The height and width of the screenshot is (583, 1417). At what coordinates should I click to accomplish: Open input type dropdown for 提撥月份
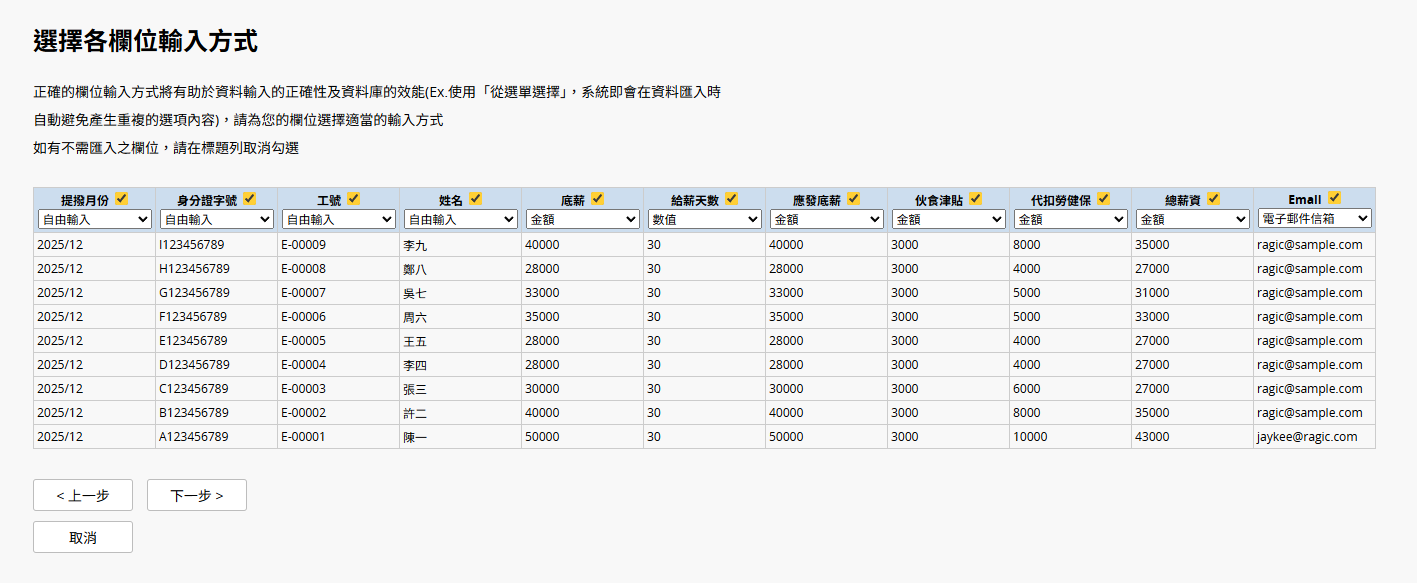(94, 219)
